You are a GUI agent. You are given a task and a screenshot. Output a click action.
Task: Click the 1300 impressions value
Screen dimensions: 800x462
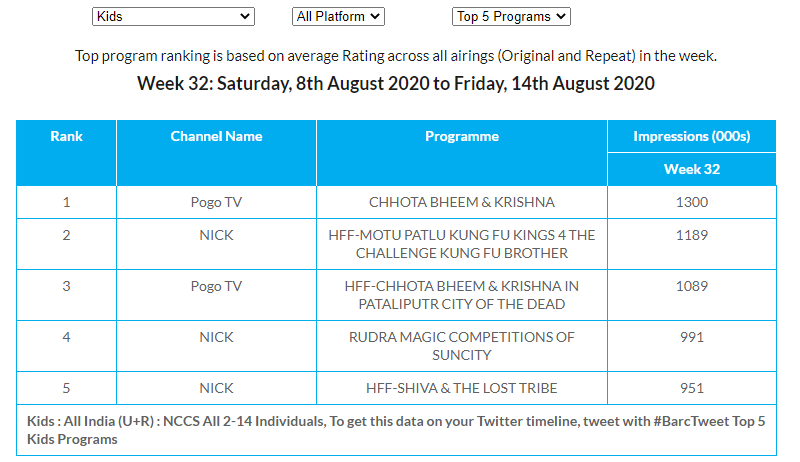coord(691,202)
